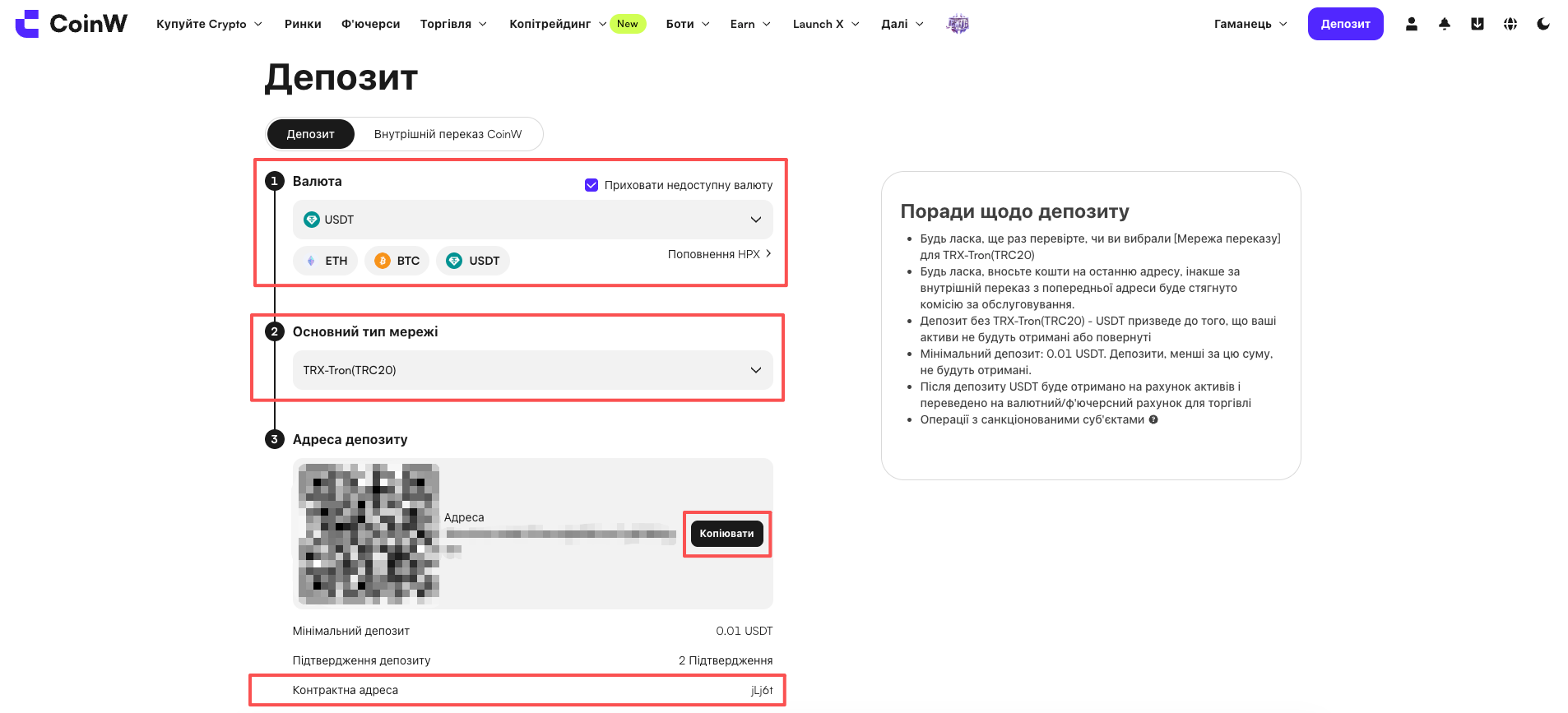Click the purple mascot icon in navbar

[958, 24]
